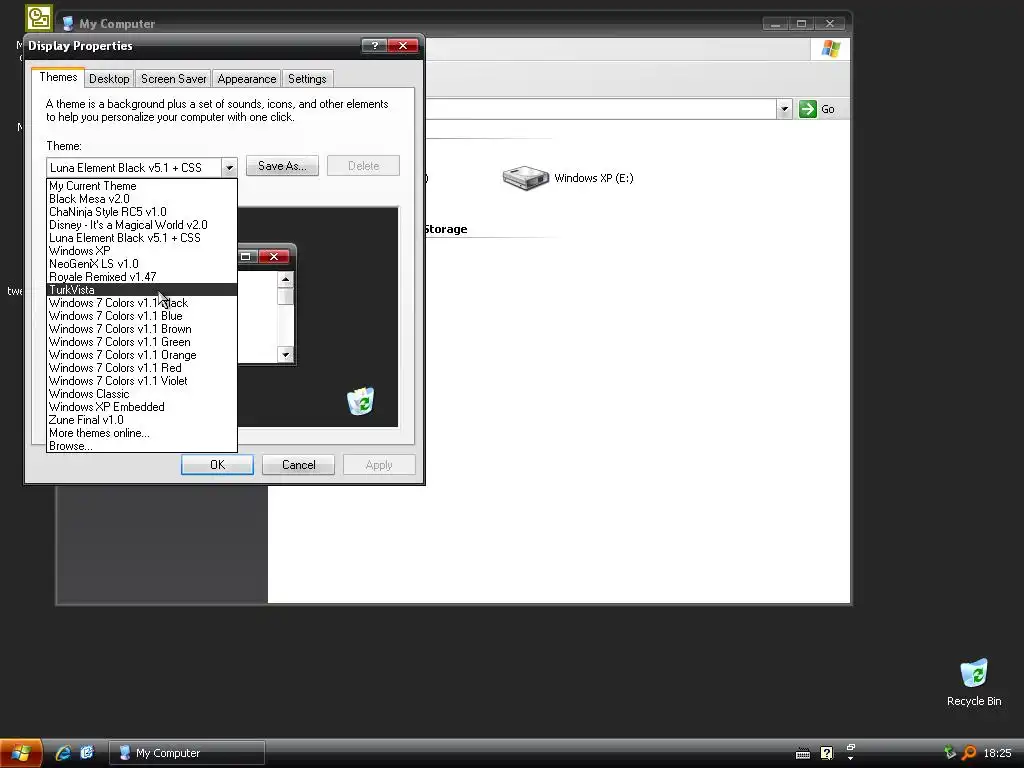The width and height of the screenshot is (1024, 768).
Task: Choose ChaNinja Style RC5 v1.0 theme
Action: point(142,212)
